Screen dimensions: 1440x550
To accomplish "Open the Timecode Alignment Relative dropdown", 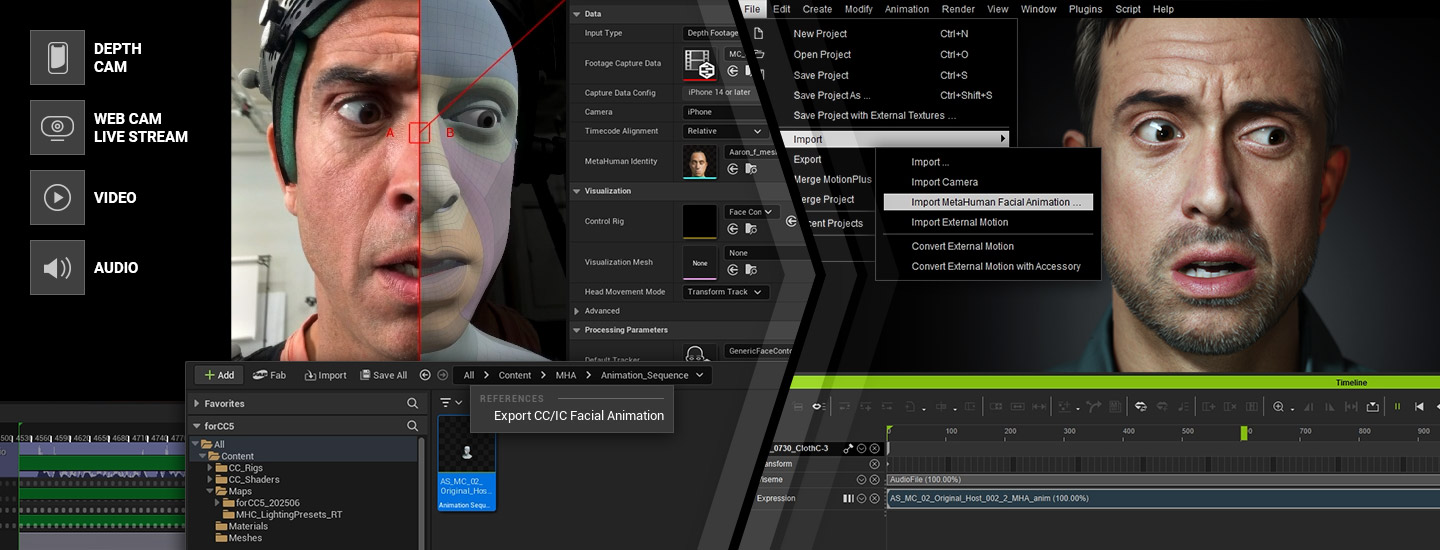I will pyautogui.click(x=725, y=131).
